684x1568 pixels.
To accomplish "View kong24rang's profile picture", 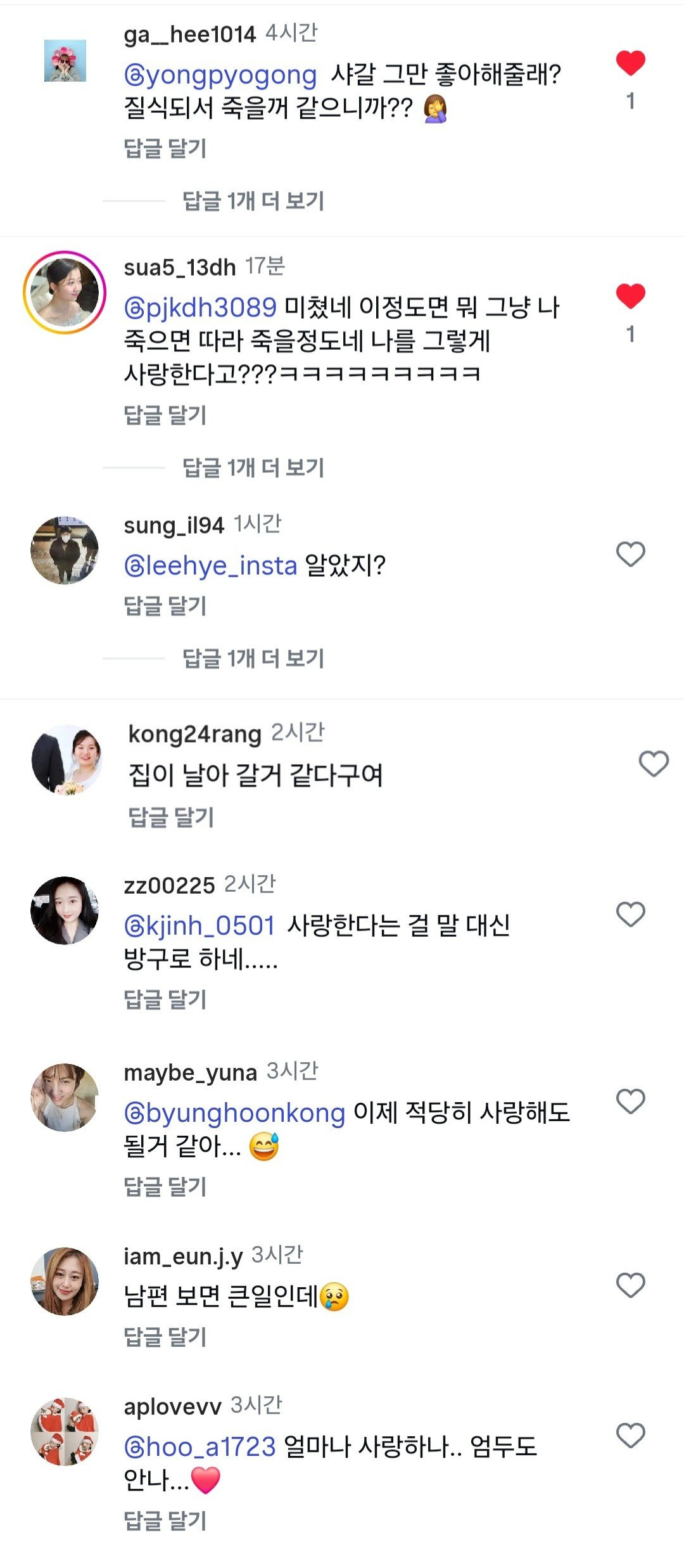I will pyautogui.click(x=66, y=759).
